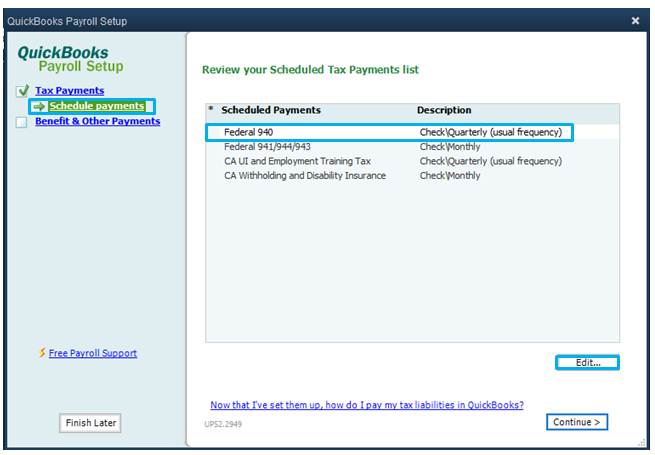Click the Continue > button
655x455 pixels.
[576, 422]
